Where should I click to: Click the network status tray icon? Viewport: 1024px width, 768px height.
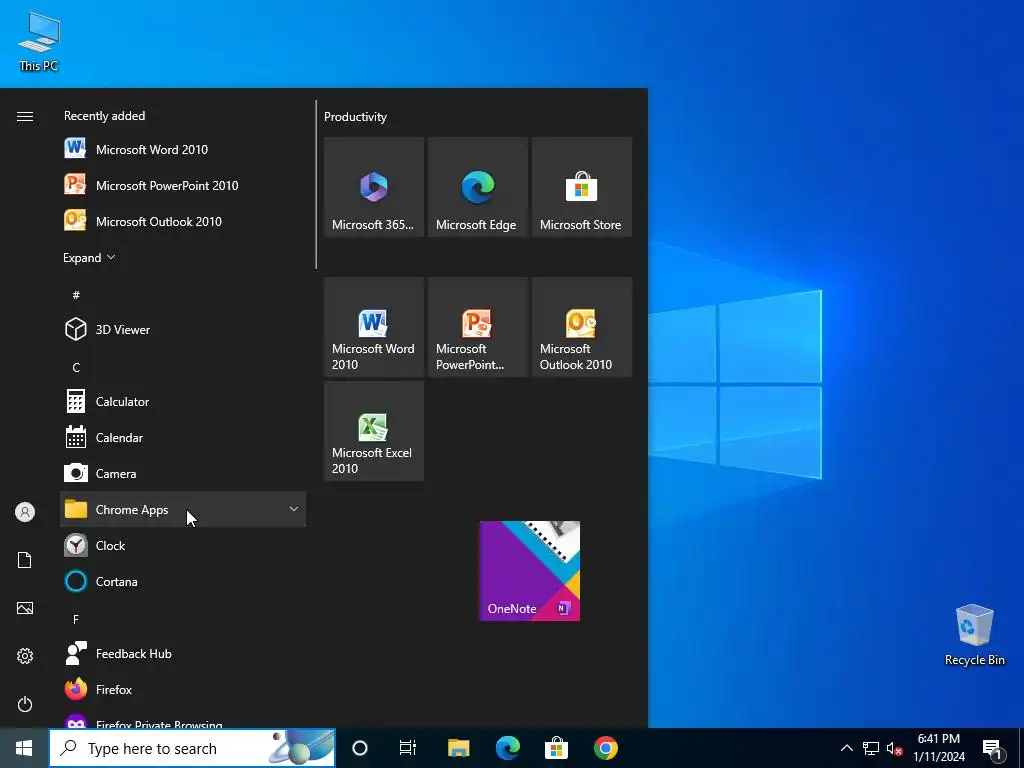click(x=871, y=748)
